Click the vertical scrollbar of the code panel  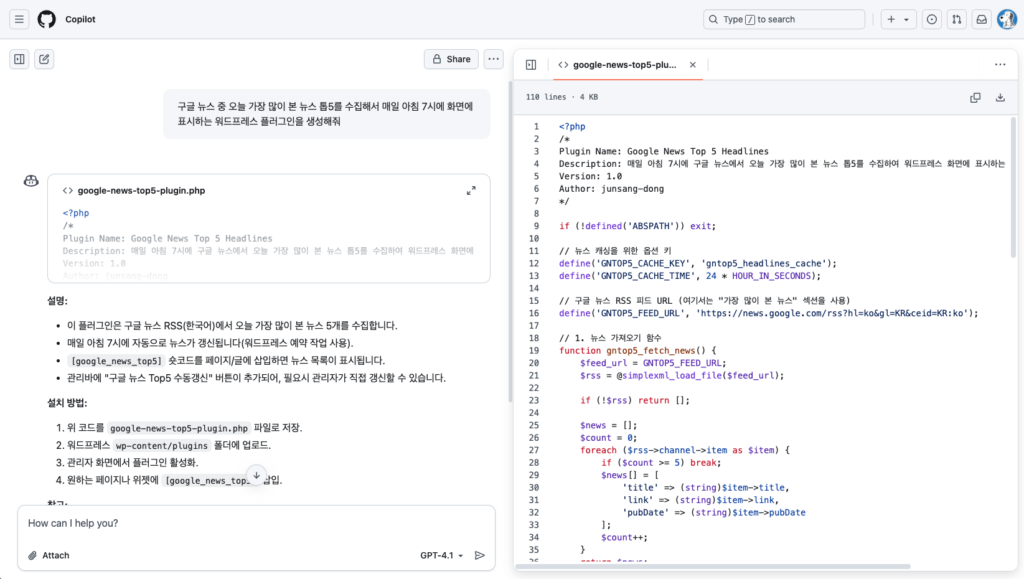(1013, 188)
